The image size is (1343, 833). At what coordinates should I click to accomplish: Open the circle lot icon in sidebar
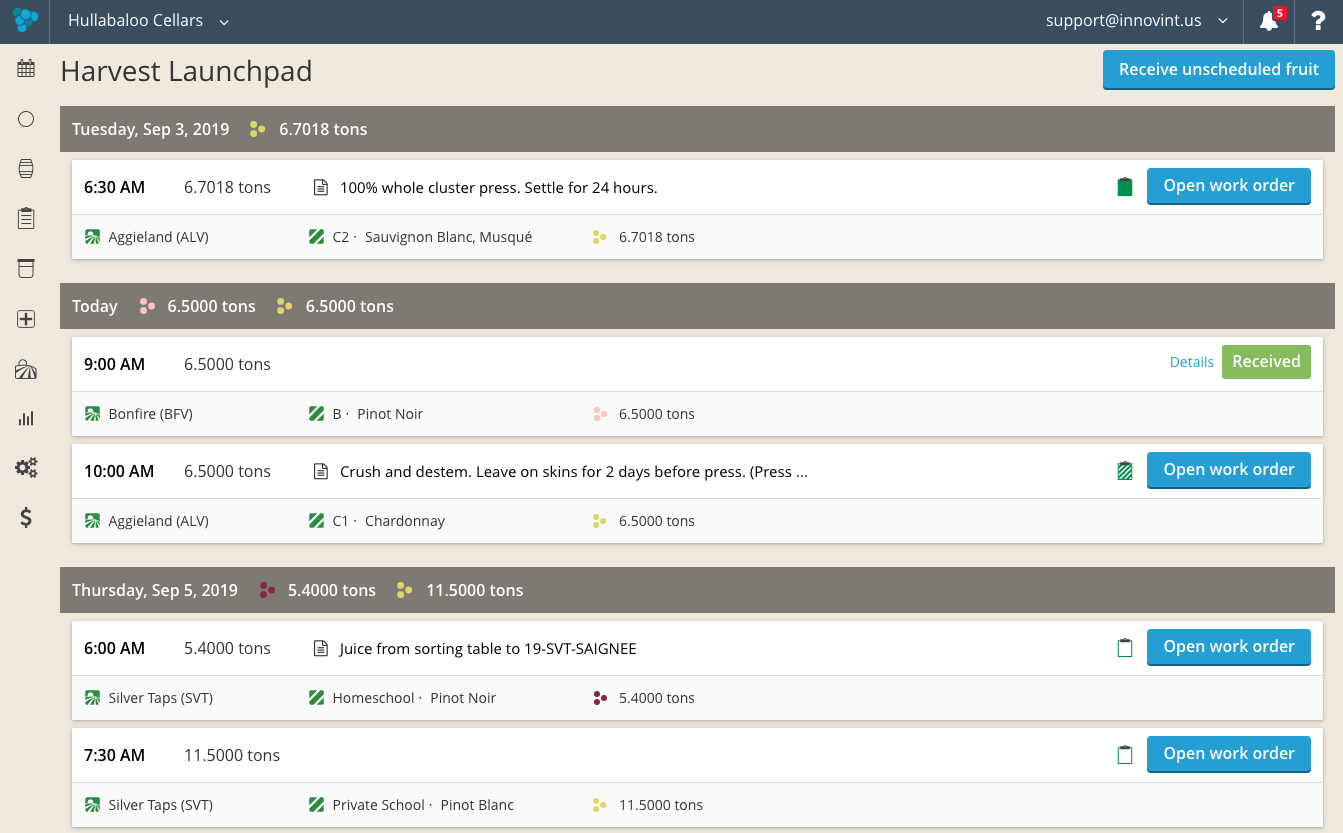click(x=26, y=119)
